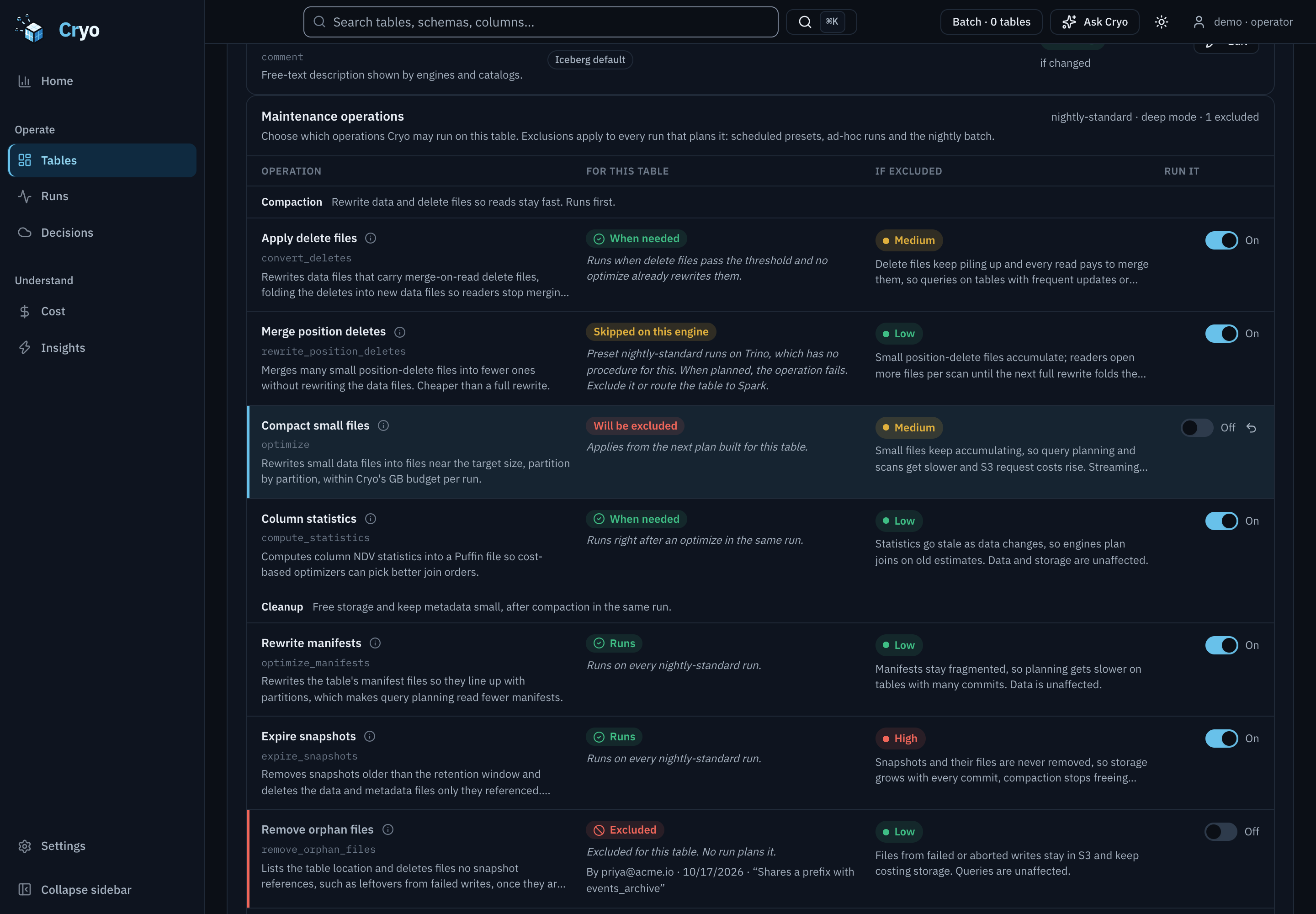Click the user profile icon
The height and width of the screenshot is (914, 1316).
point(1199,22)
